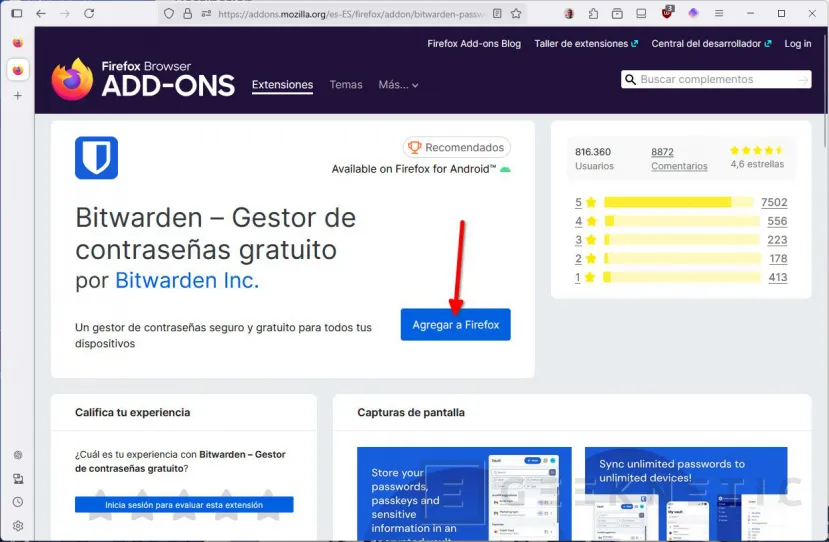Open the tracking protection shield icon
The width and height of the screenshot is (829, 542).
click(x=169, y=14)
